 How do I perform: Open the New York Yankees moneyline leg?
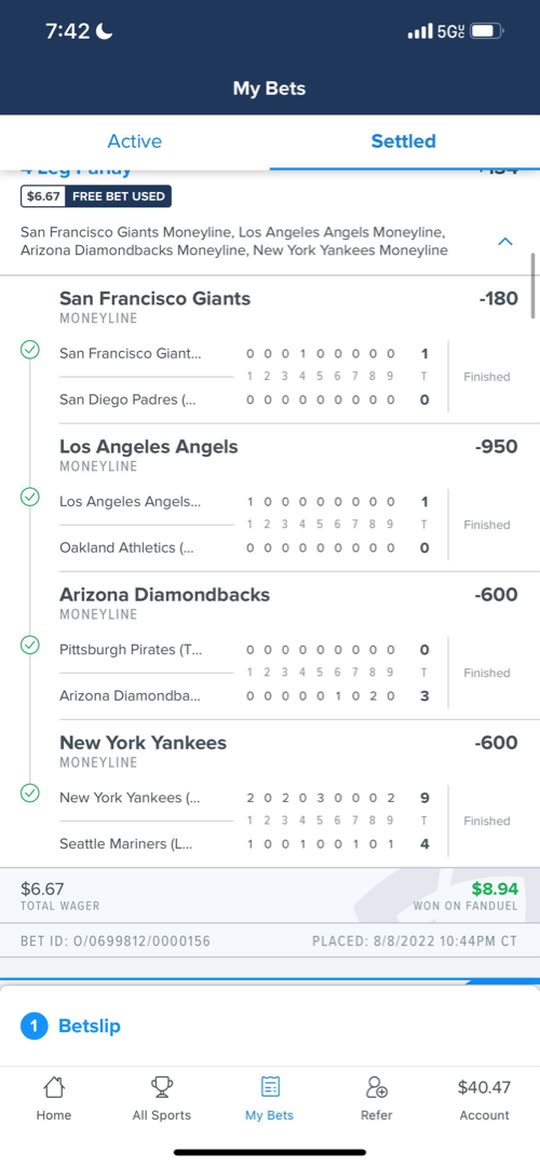coord(143,742)
